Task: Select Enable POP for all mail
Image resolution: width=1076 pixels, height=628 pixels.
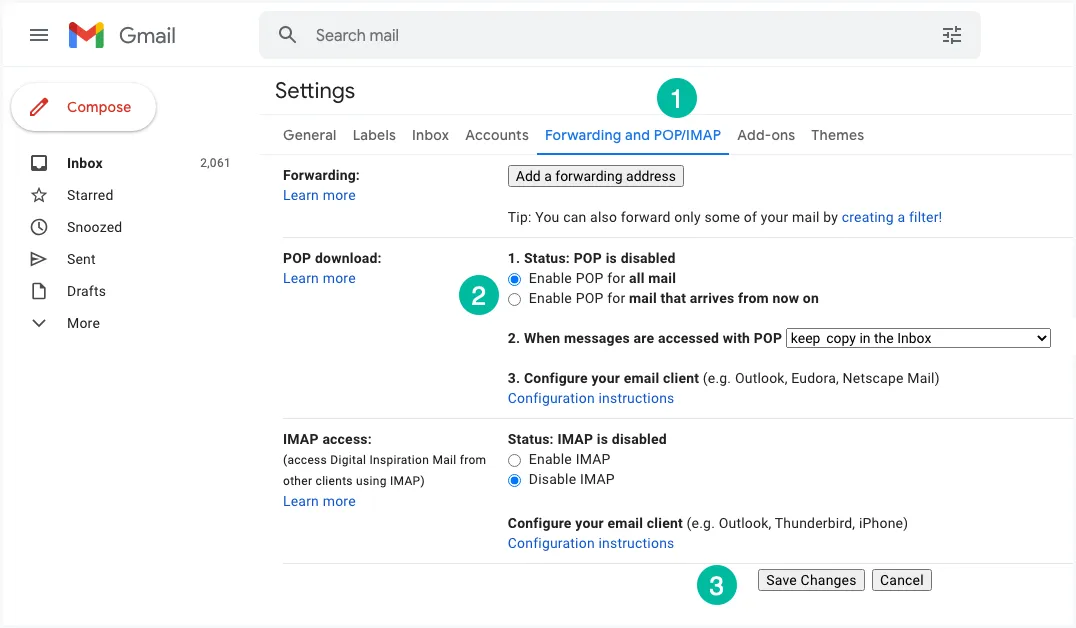Action: click(x=514, y=279)
